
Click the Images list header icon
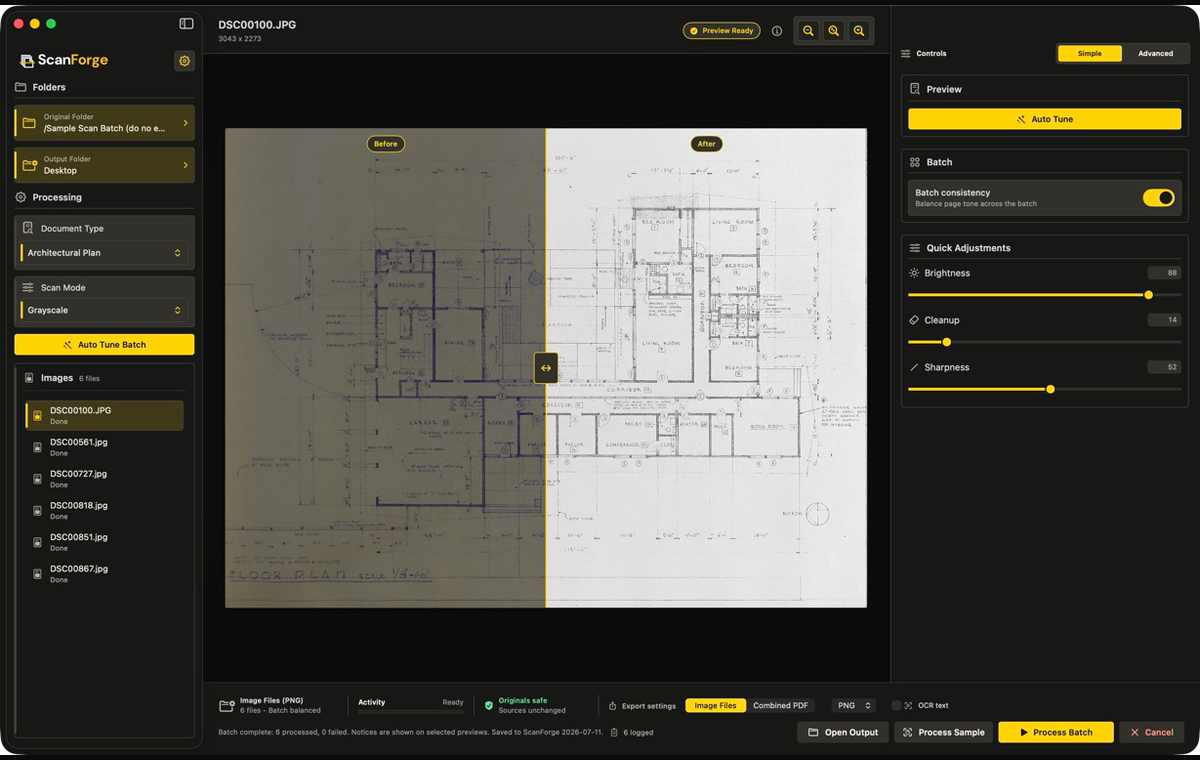[x=29, y=378]
